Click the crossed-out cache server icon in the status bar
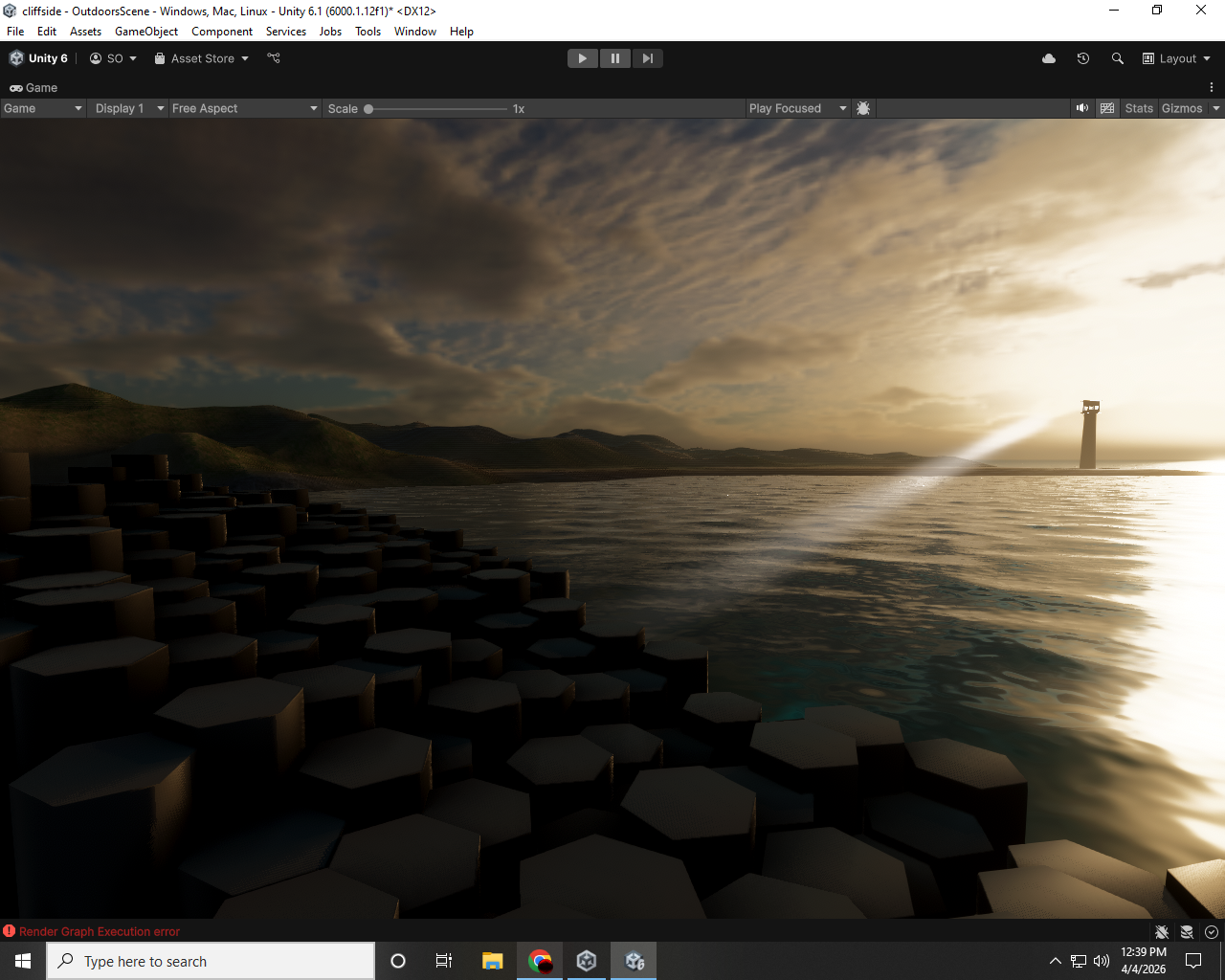The image size is (1225, 980). 1187,931
